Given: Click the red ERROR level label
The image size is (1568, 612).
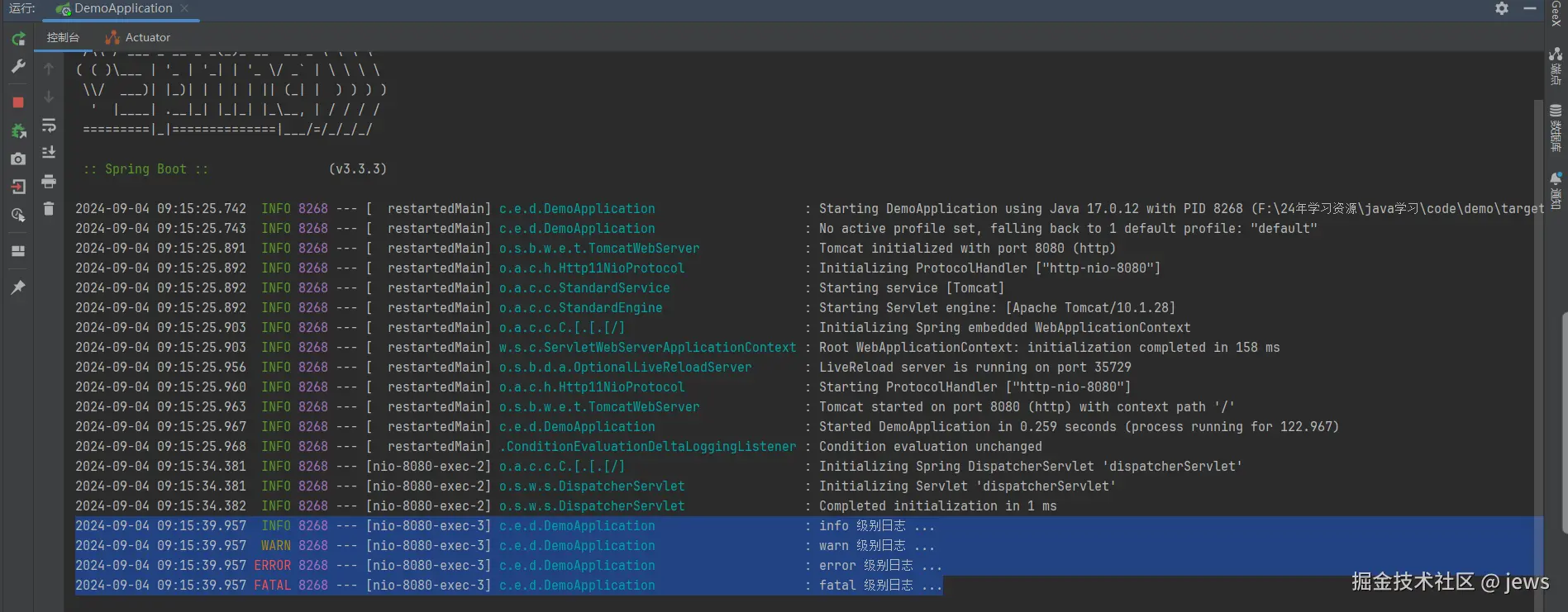Looking at the screenshot, I should [x=273, y=566].
